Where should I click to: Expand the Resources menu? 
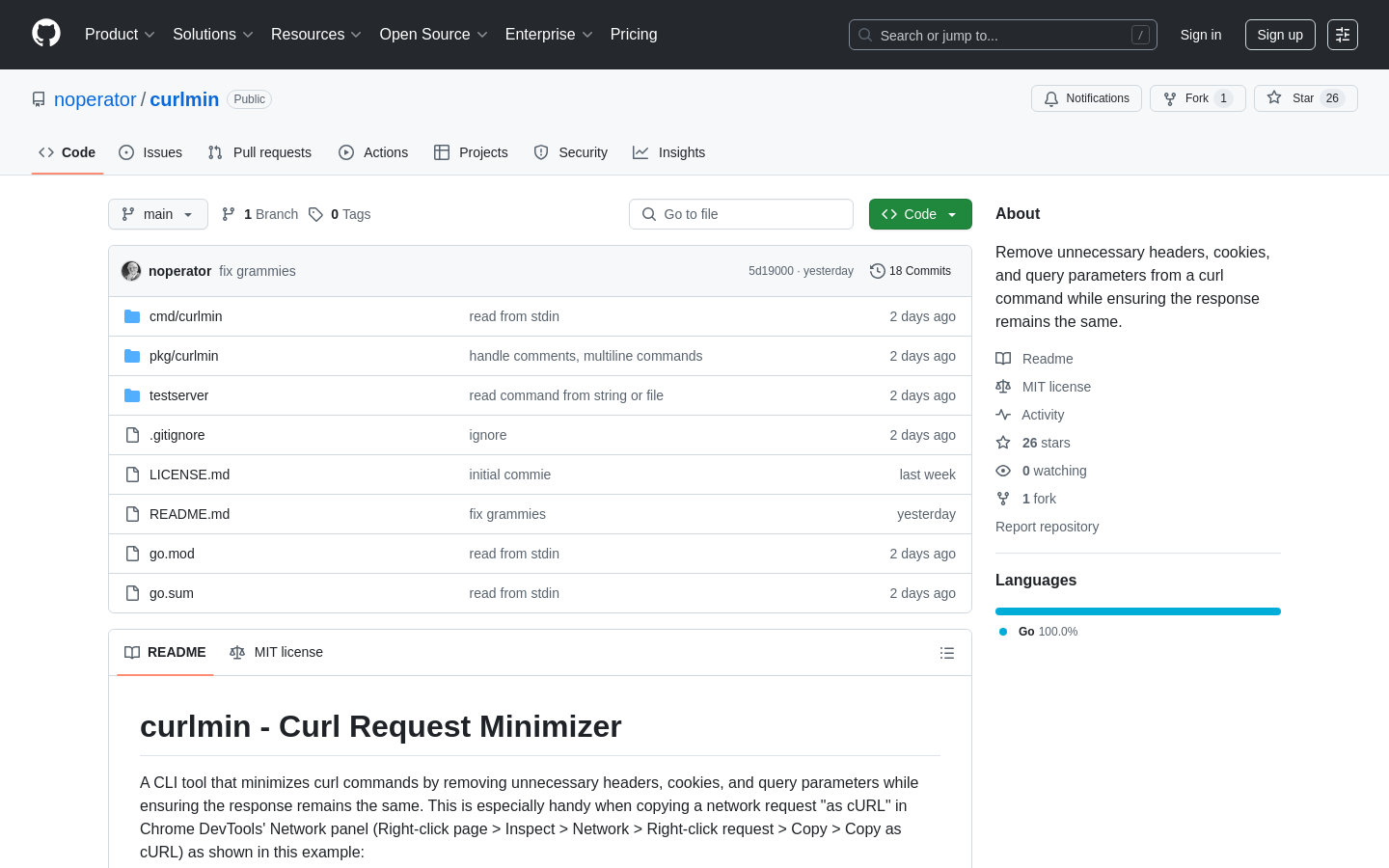tap(316, 35)
